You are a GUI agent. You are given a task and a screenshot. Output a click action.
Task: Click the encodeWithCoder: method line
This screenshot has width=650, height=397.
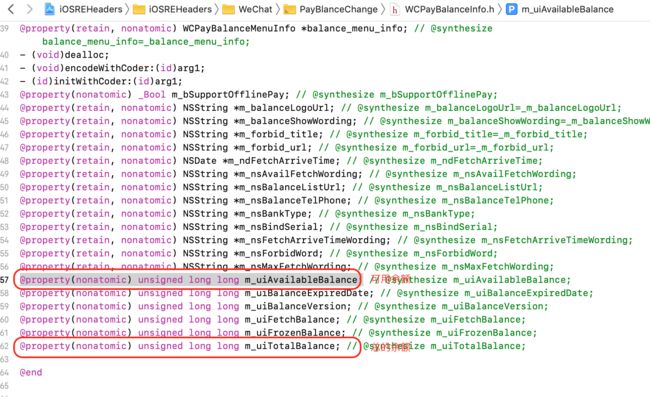tap(112, 68)
